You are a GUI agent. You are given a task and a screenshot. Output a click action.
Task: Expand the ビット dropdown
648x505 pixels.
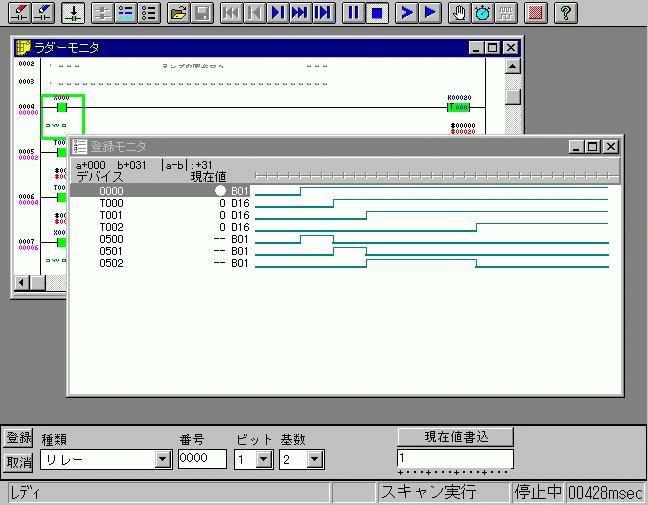click(x=264, y=460)
